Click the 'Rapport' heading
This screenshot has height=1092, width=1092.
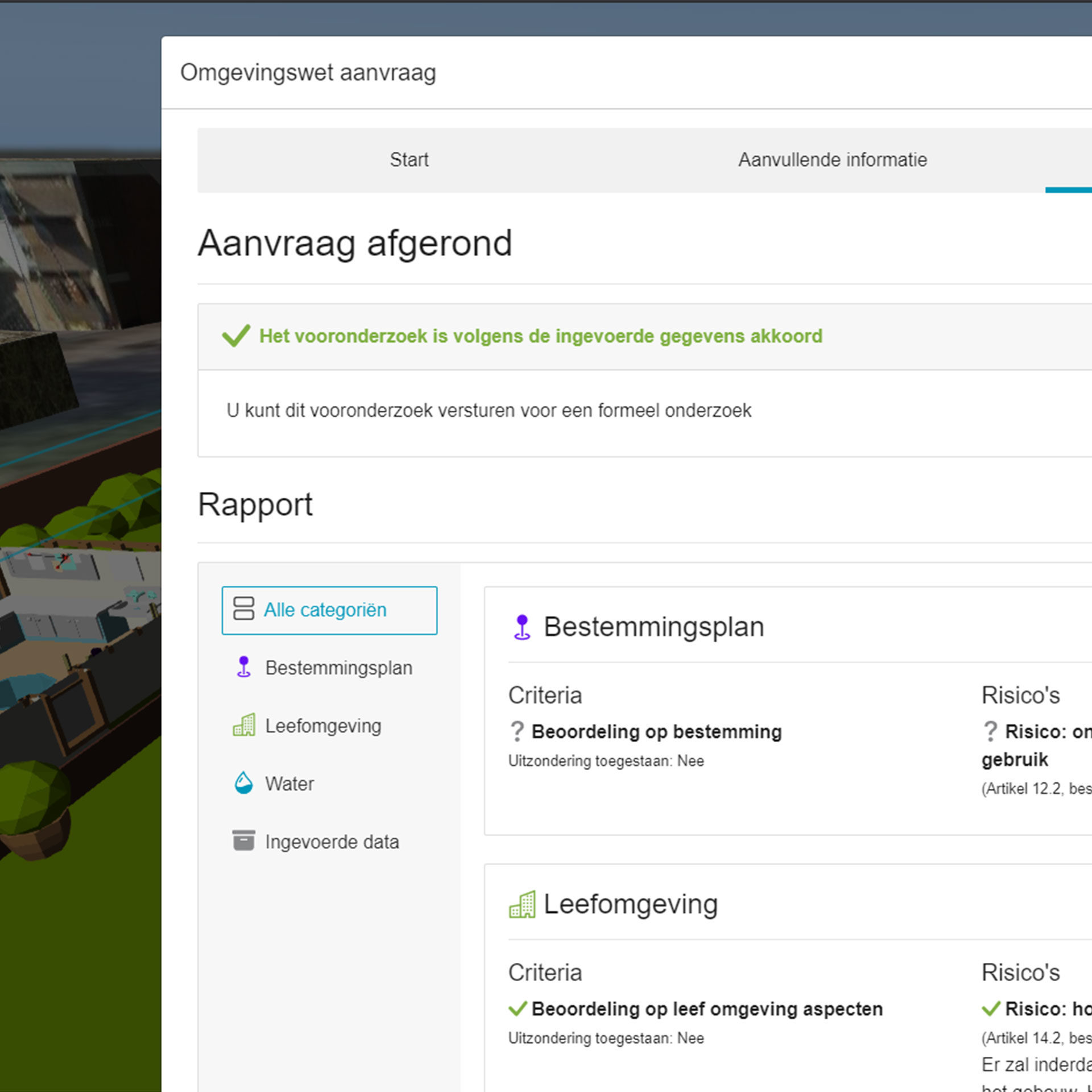(255, 505)
